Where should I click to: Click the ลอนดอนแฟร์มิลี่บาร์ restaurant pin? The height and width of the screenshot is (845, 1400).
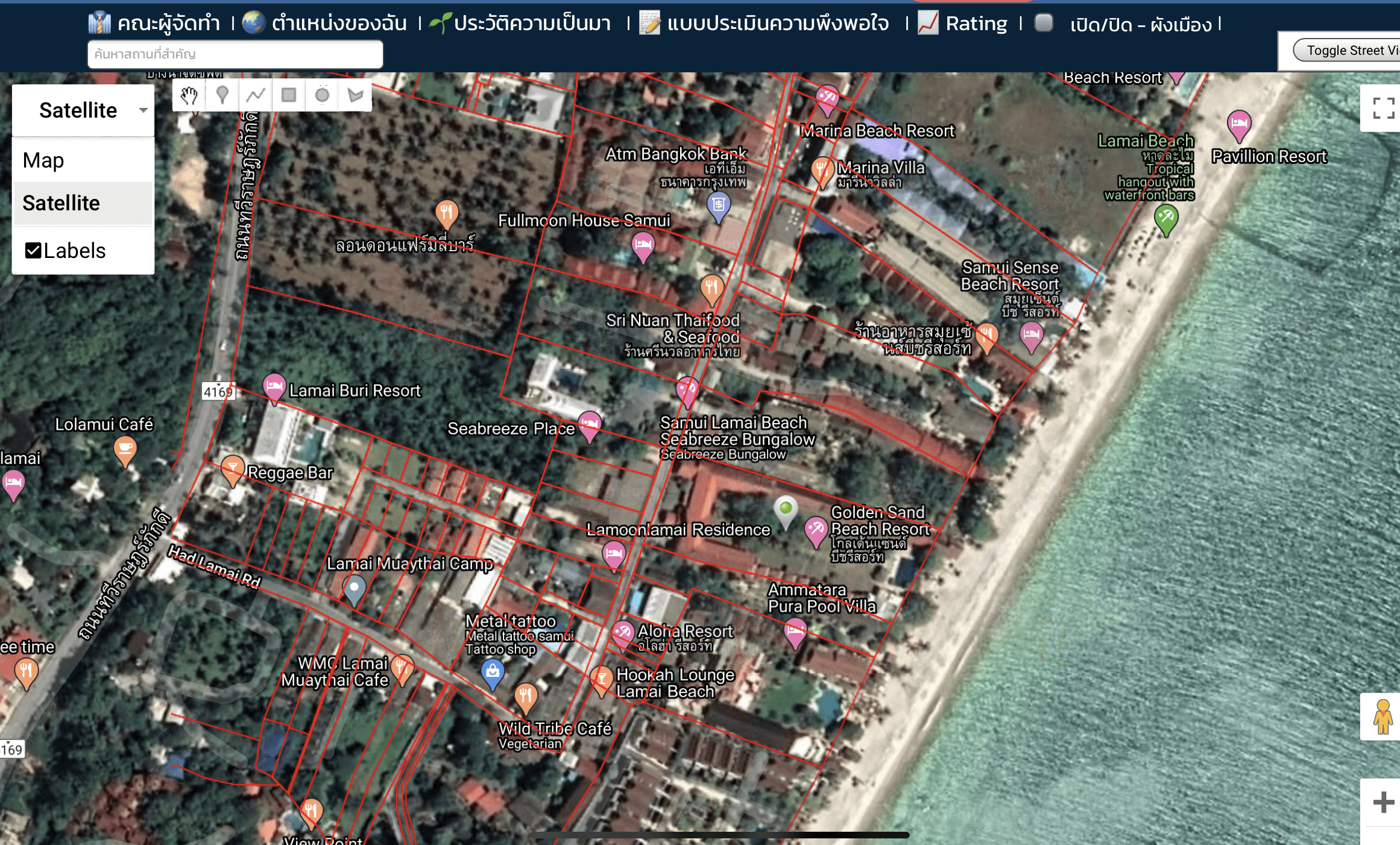point(446,215)
